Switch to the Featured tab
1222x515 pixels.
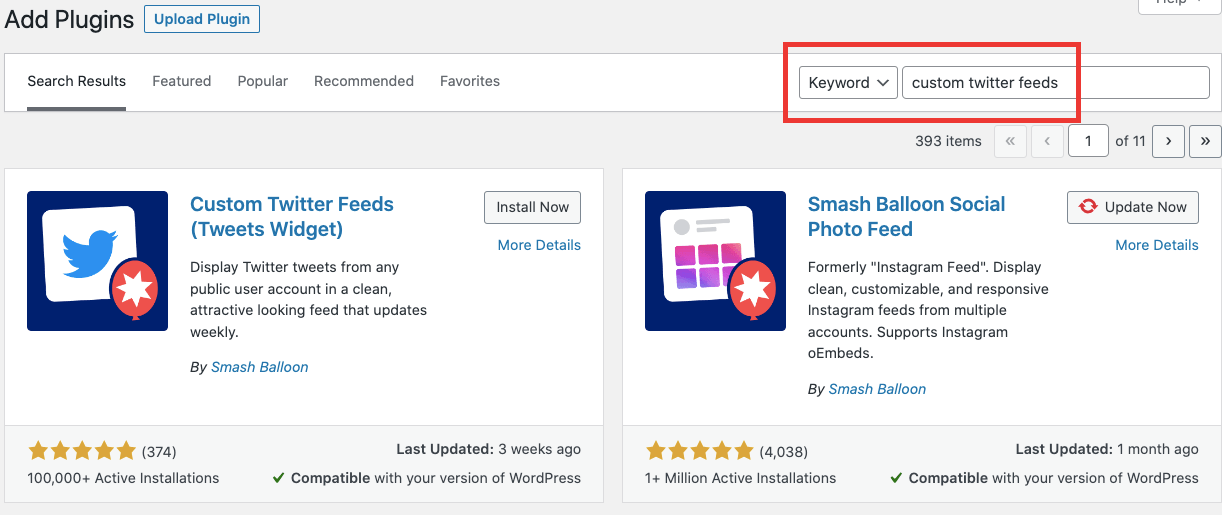coord(181,81)
